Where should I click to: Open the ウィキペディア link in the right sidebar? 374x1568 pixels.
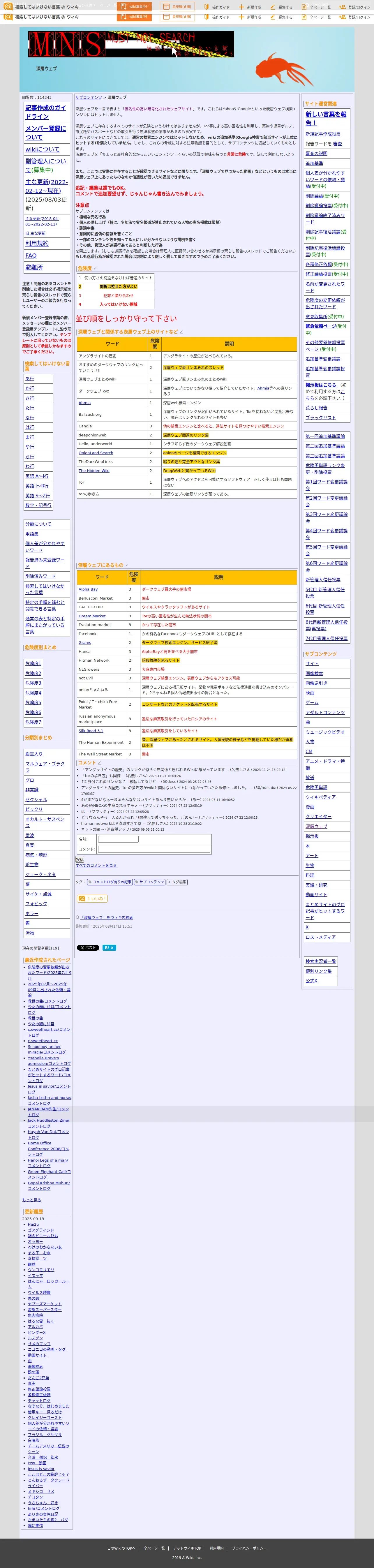pyautogui.click(x=320, y=797)
